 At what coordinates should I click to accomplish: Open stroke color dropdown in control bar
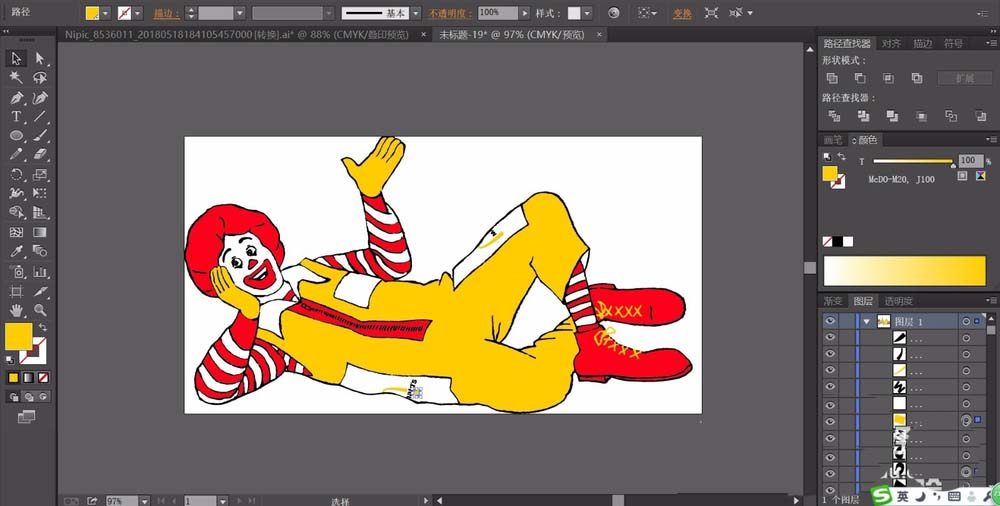[x=138, y=13]
